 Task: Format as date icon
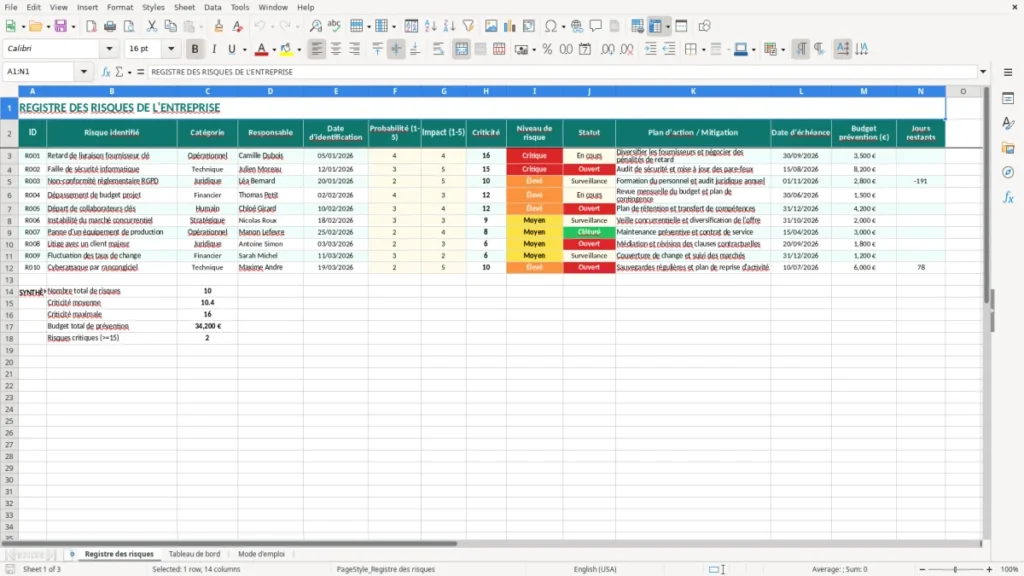coord(585,49)
